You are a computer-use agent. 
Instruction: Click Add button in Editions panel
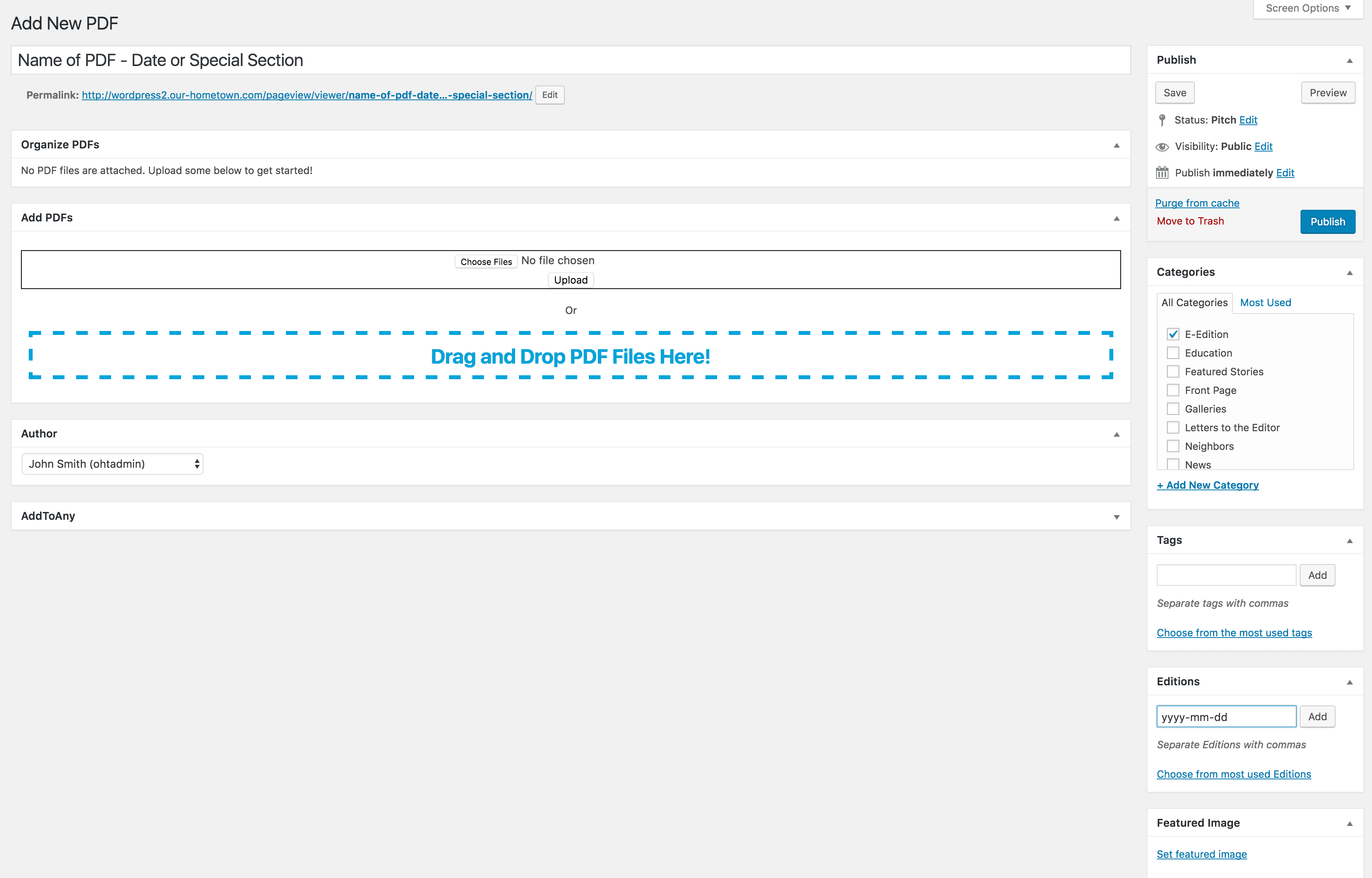click(1317, 717)
